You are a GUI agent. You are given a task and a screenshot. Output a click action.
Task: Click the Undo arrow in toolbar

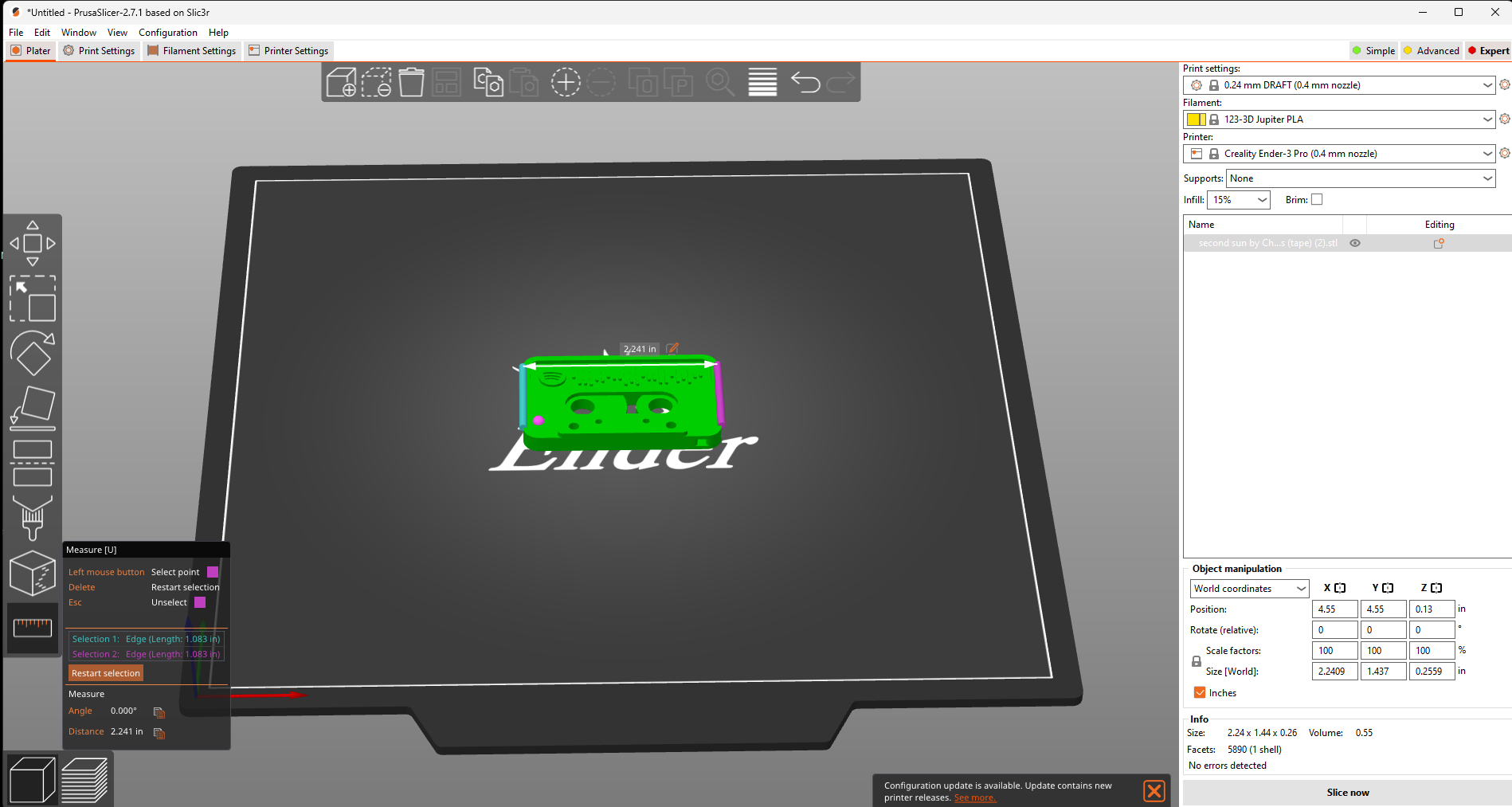(x=805, y=82)
